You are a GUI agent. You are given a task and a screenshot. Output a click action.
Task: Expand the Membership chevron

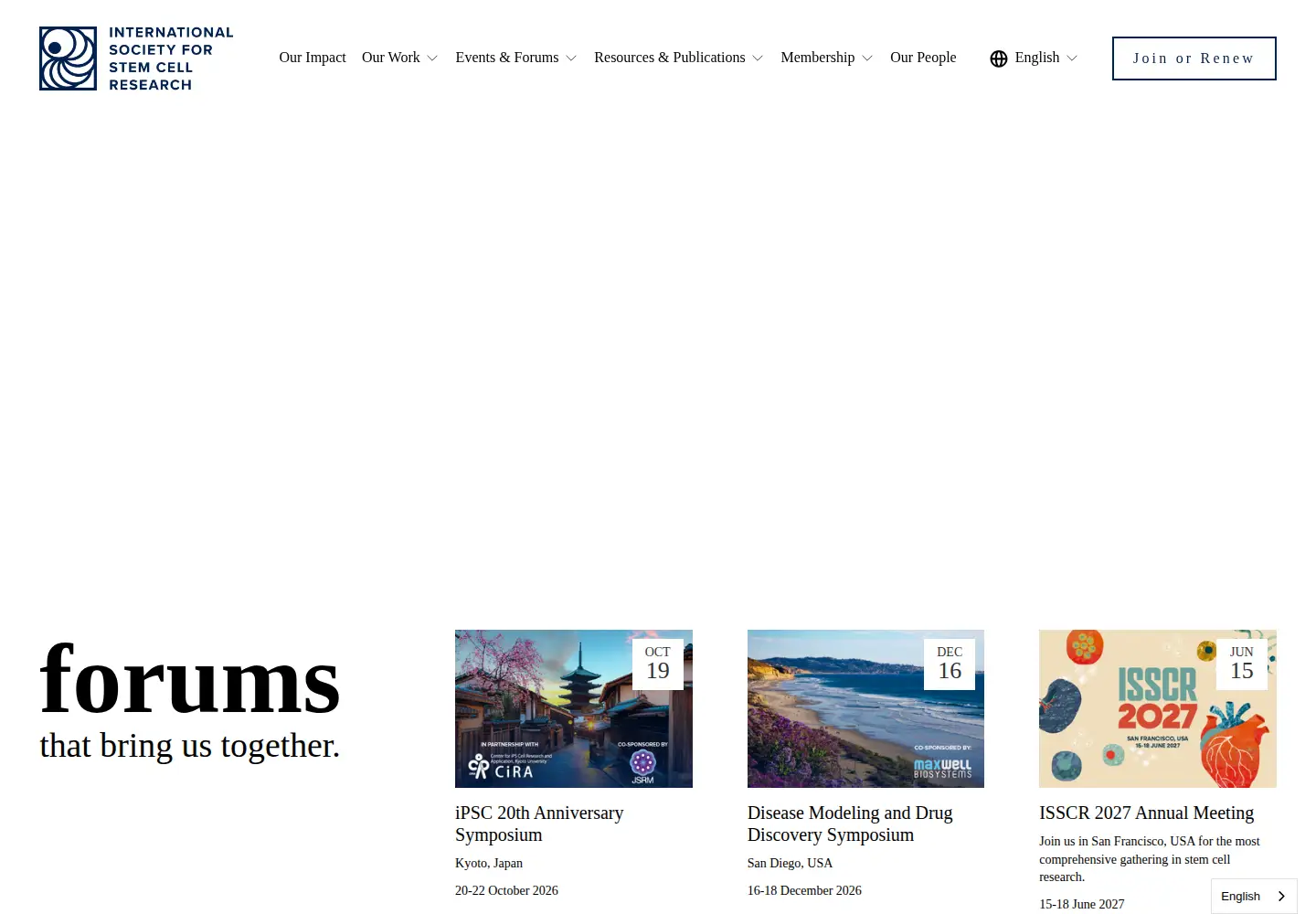click(x=867, y=58)
